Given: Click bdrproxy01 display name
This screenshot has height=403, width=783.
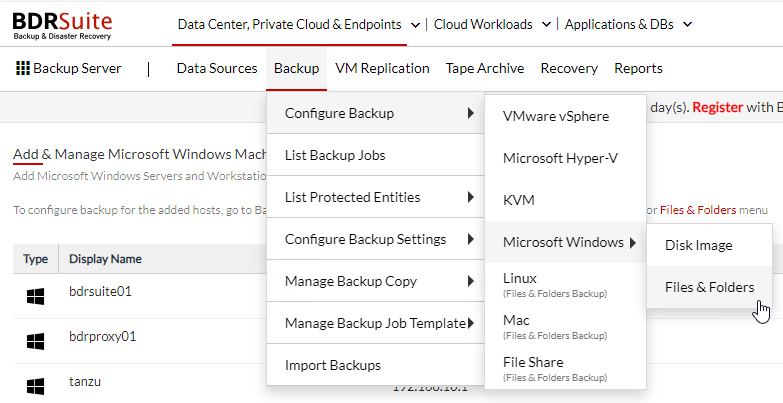Looking at the screenshot, I should 102,336.
